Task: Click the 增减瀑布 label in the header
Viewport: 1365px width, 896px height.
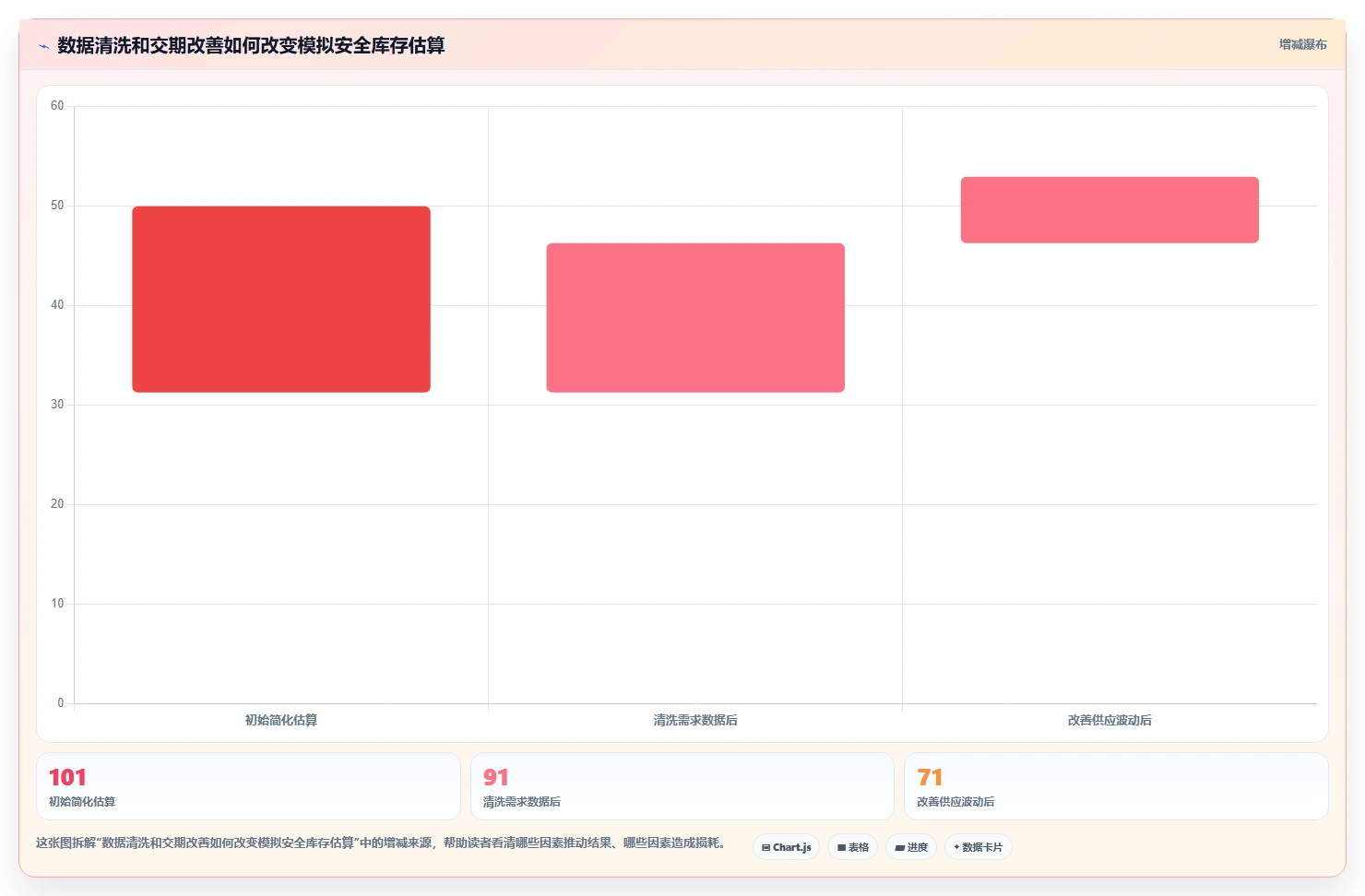Action: [1302, 44]
